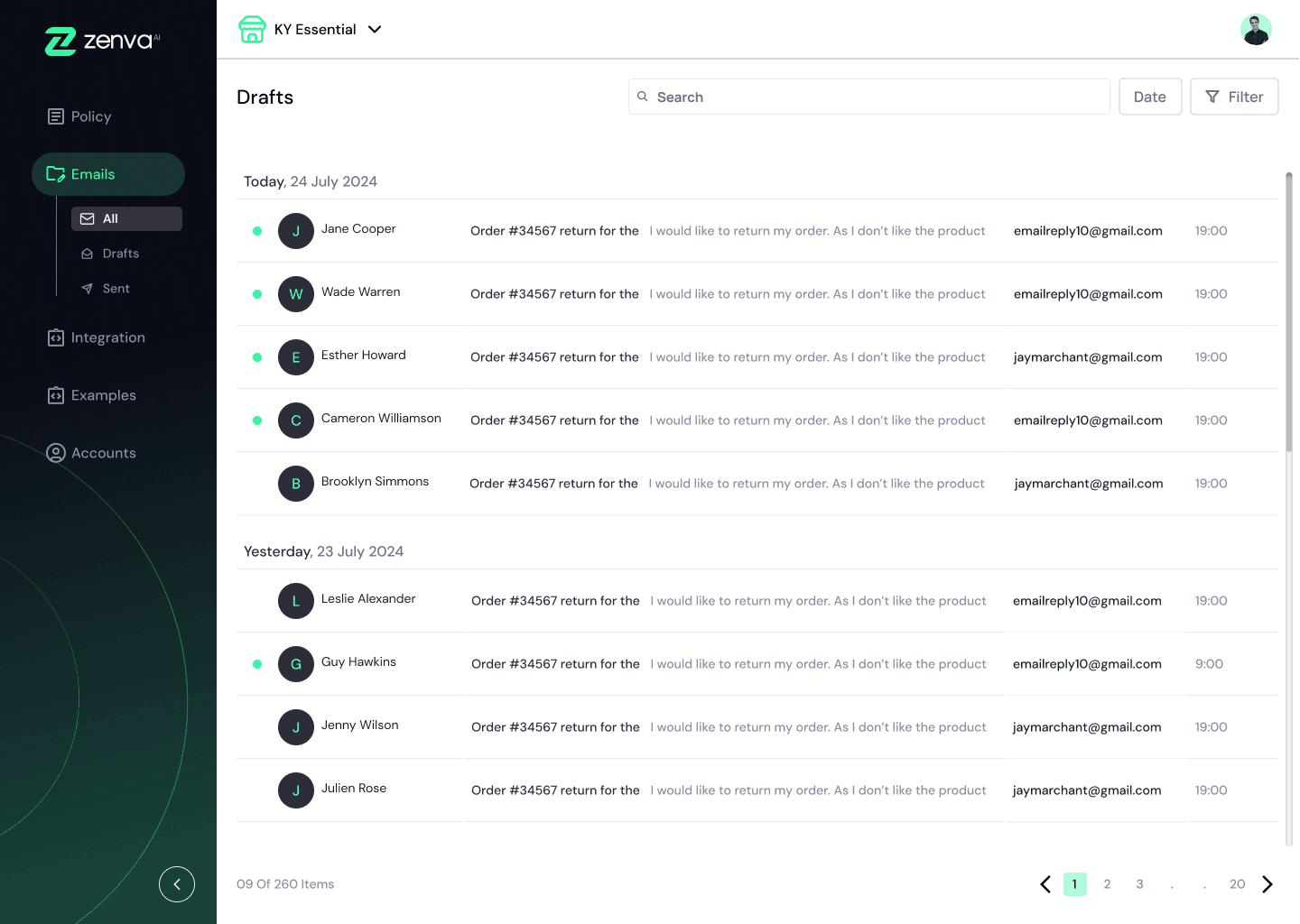This screenshot has width=1300, height=924.
Task: Go to next page arrow
Action: click(x=1267, y=884)
